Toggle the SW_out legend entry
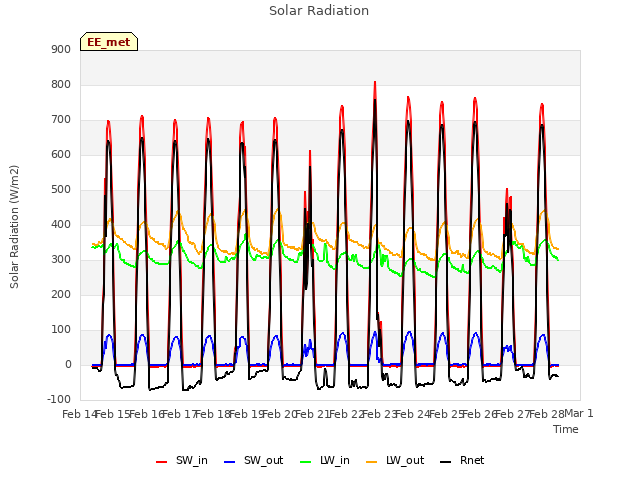The image size is (640, 480). (253, 460)
